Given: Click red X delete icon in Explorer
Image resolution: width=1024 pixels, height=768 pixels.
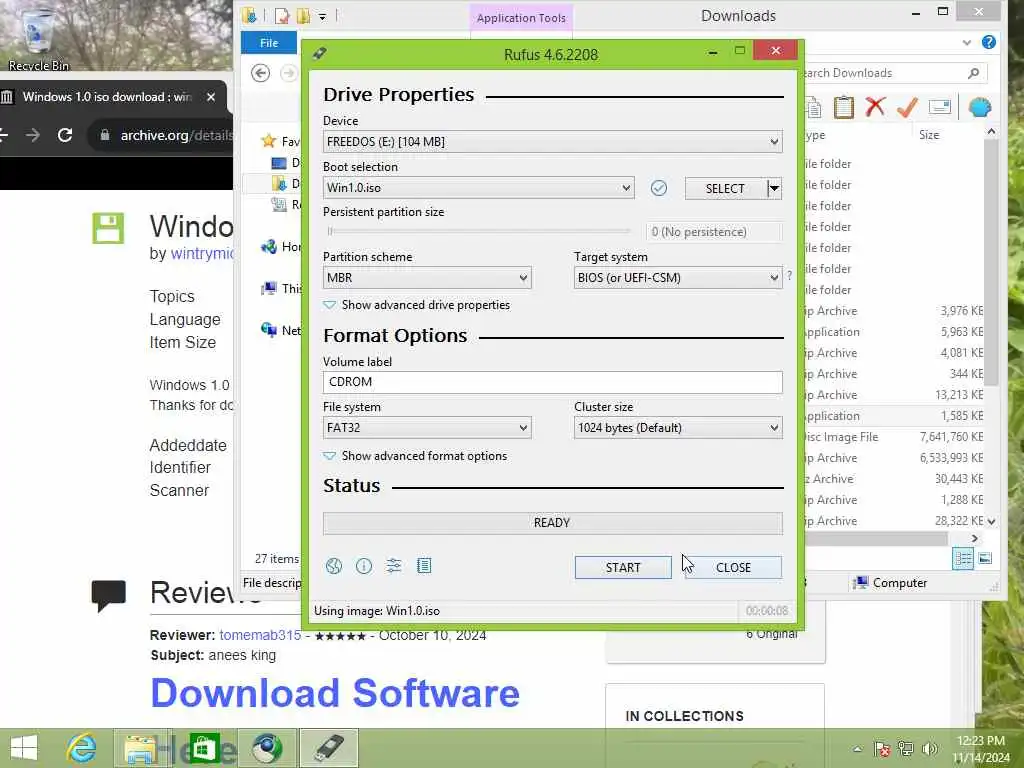Looking at the screenshot, I should [x=875, y=106].
